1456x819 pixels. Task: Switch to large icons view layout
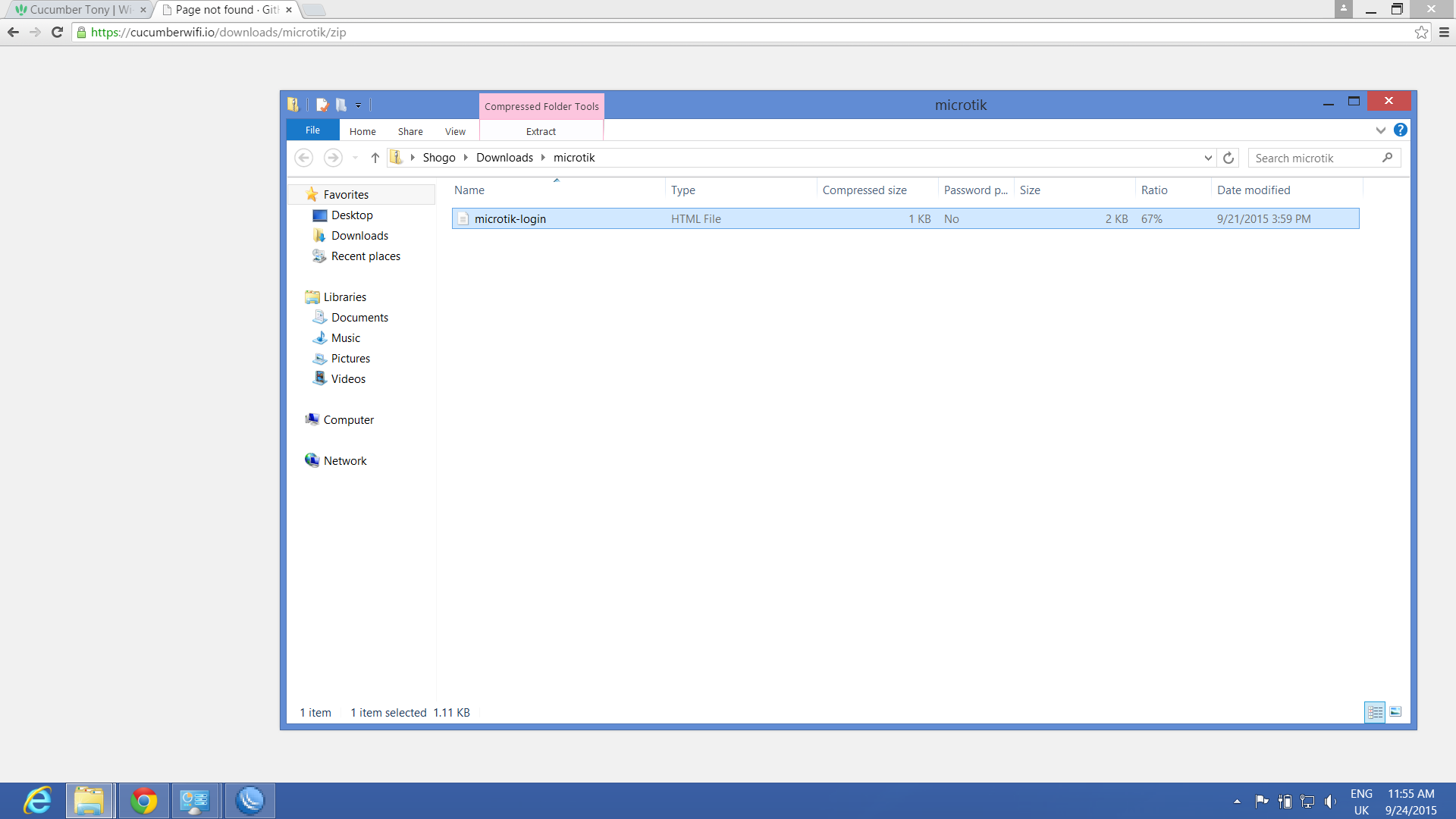[1395, 712]
